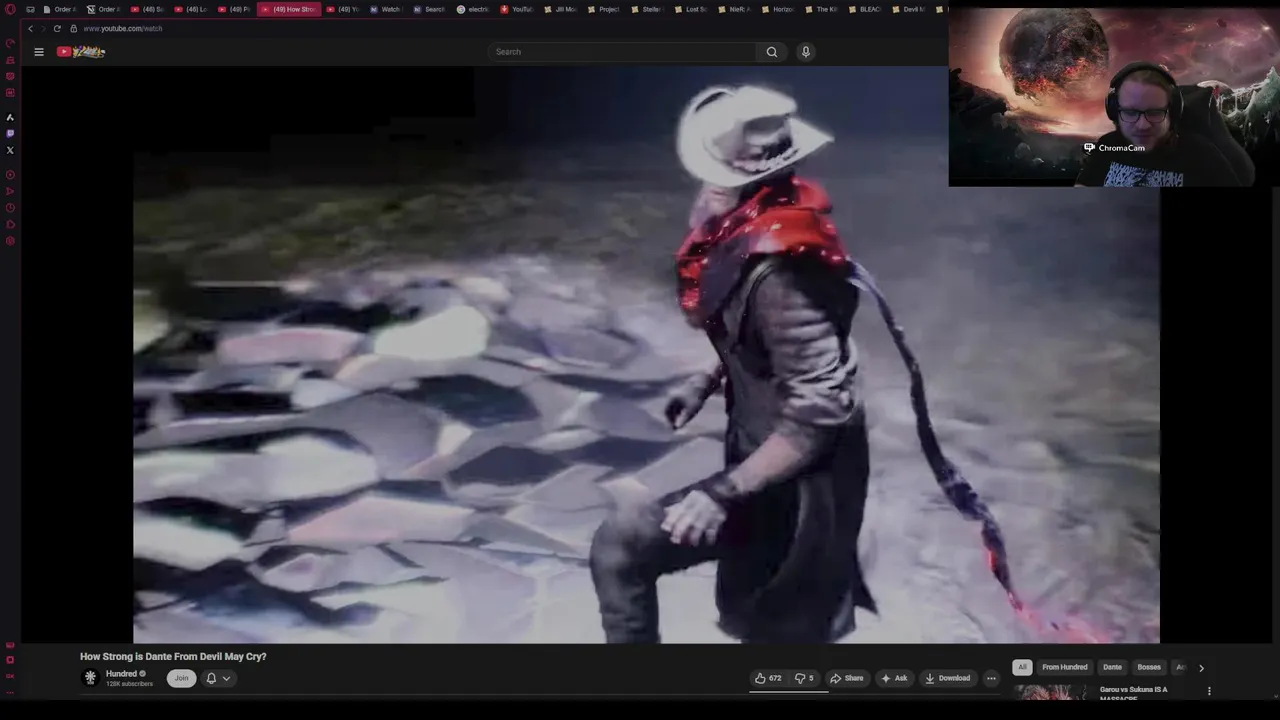This screenshot has width=1280, height=720.
Task: Switch to the 'electric' Google tab
Action: pyautogui.click(x=474, y=9)
